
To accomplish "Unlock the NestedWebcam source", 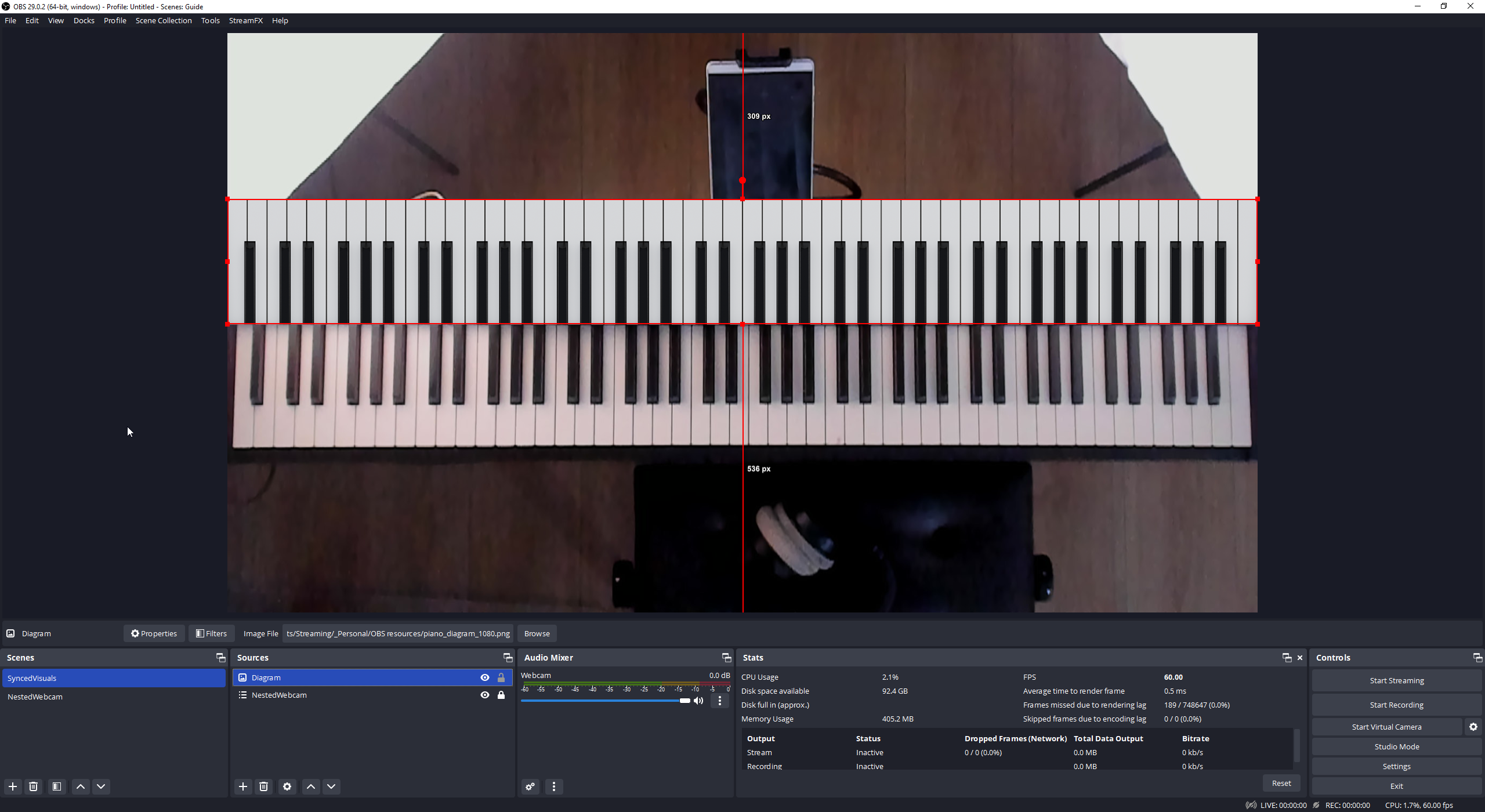I will [x=501, y=695].
